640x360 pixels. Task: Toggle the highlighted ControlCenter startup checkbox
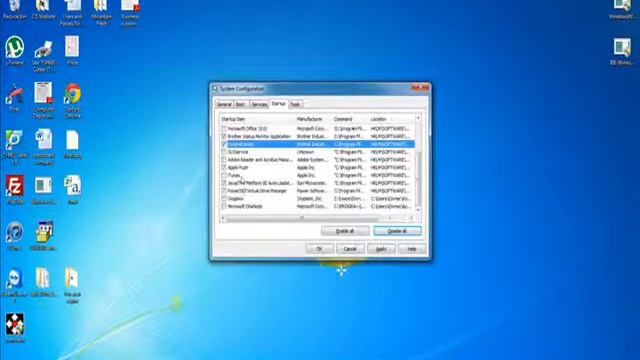(x=224, y=144)
